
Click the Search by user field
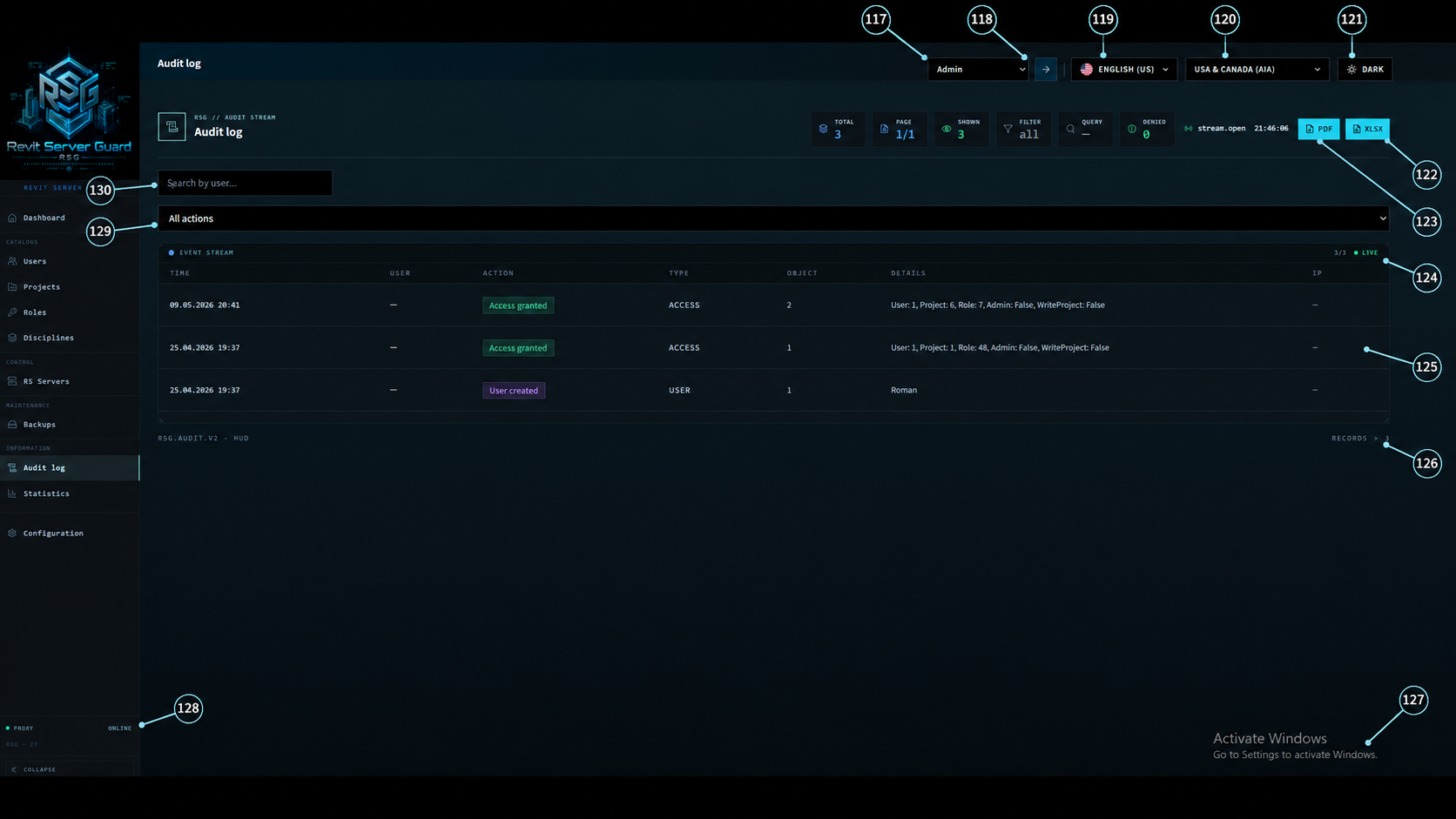[x=245, y=183]
